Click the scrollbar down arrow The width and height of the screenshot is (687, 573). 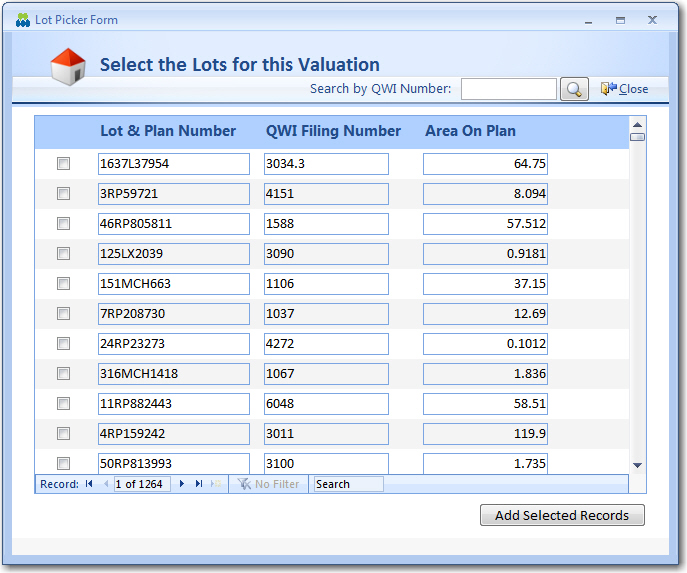pyautogui.click(x=637, y=464)
